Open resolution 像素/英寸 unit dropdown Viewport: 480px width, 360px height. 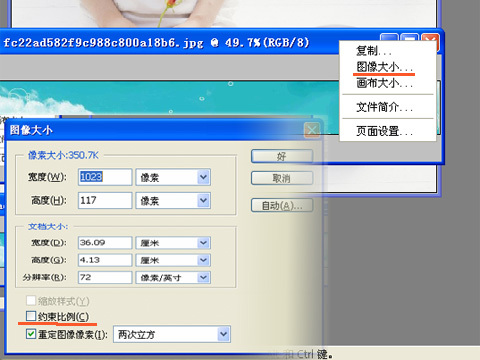pos(173,277)
